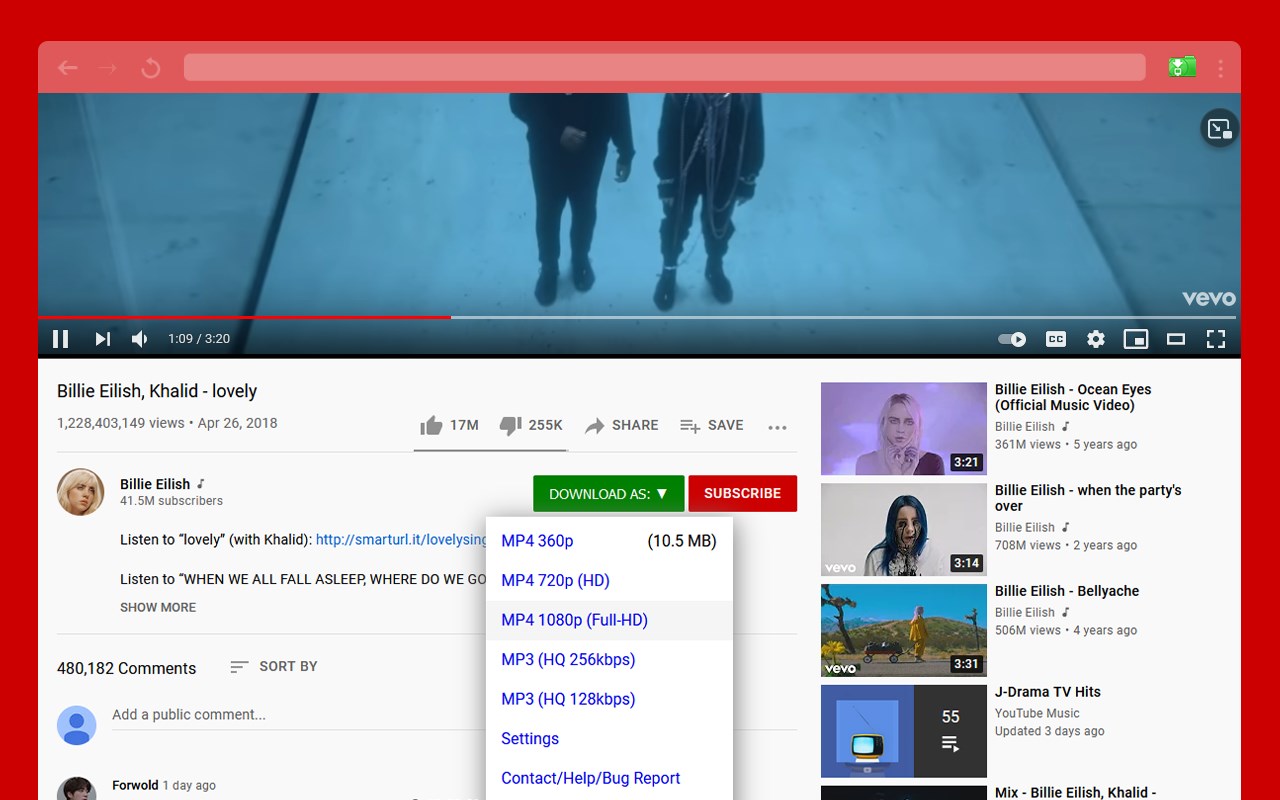Open Billie Eilish channel avatar

80,492
